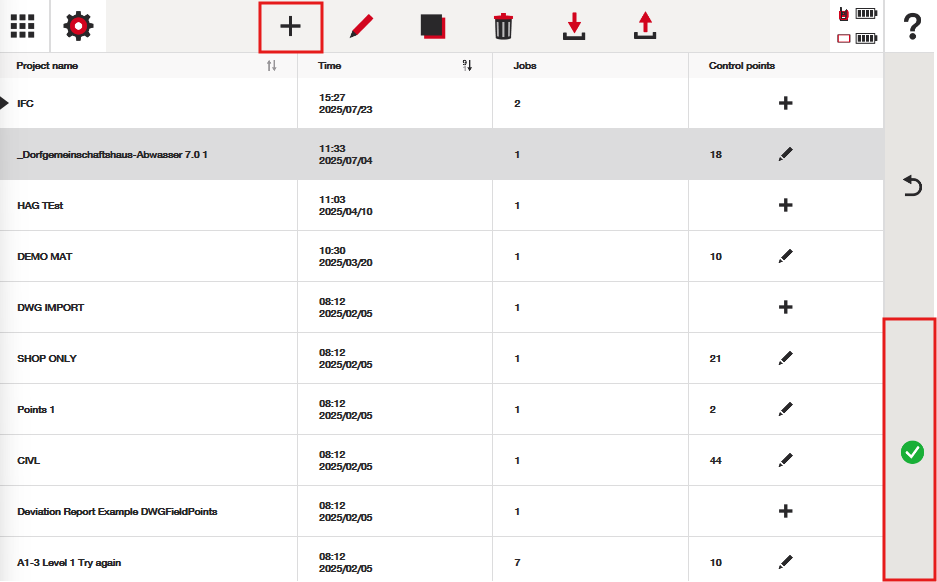This screenshot has height=582, width=937.
Task: Click the trash delete project icon
Action: pos(503,27)
